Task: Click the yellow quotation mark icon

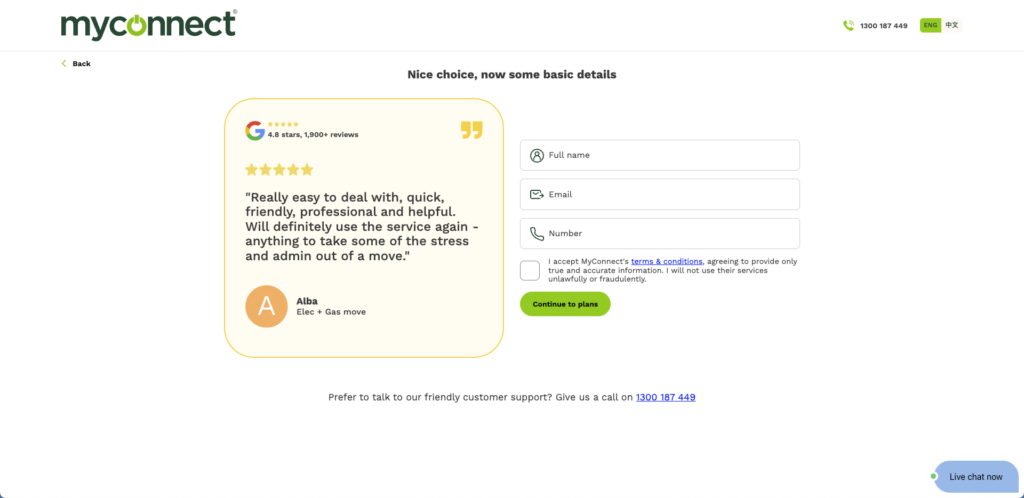Action: coord(471,130)
